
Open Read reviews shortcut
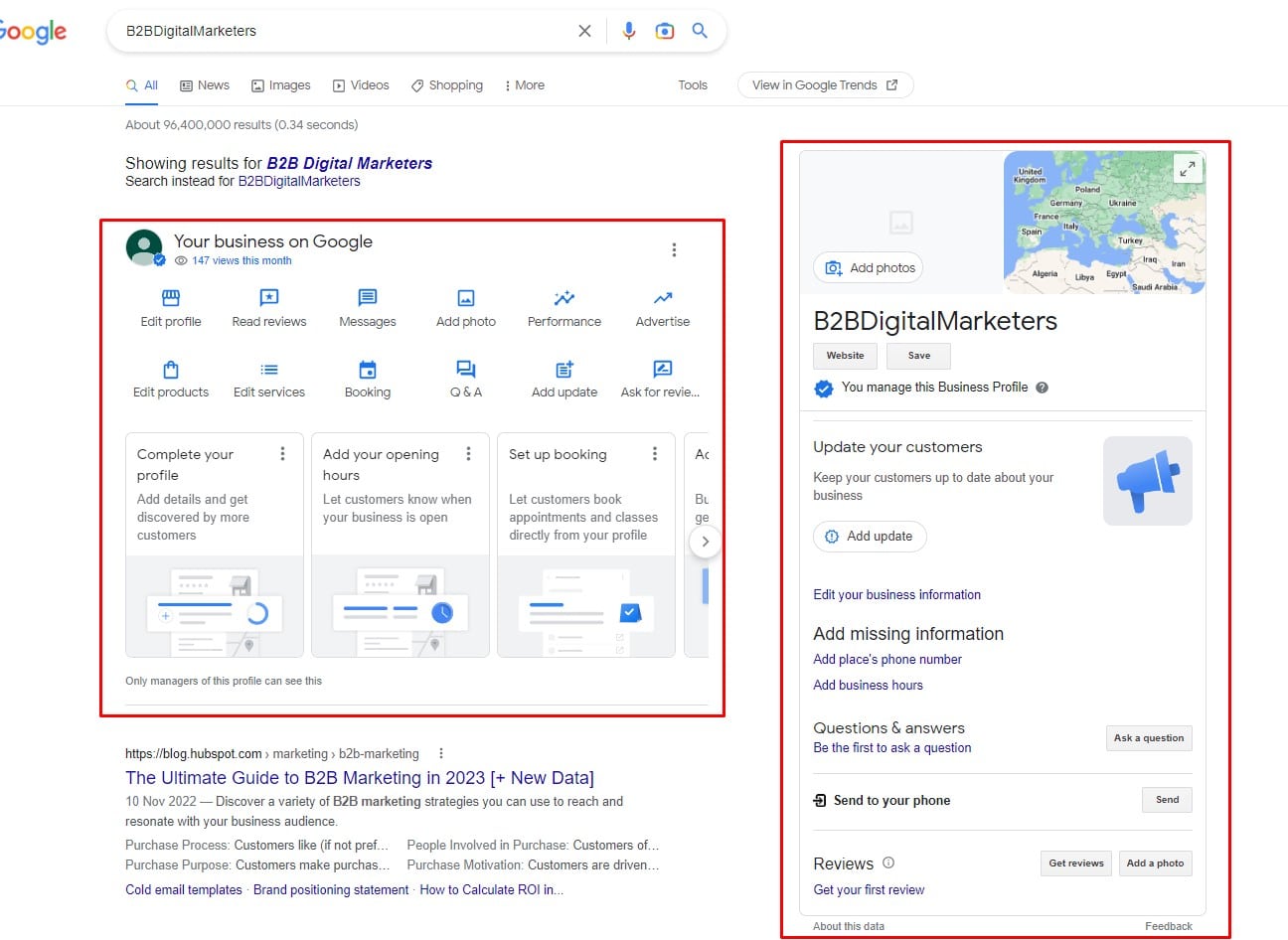(269, 308)
